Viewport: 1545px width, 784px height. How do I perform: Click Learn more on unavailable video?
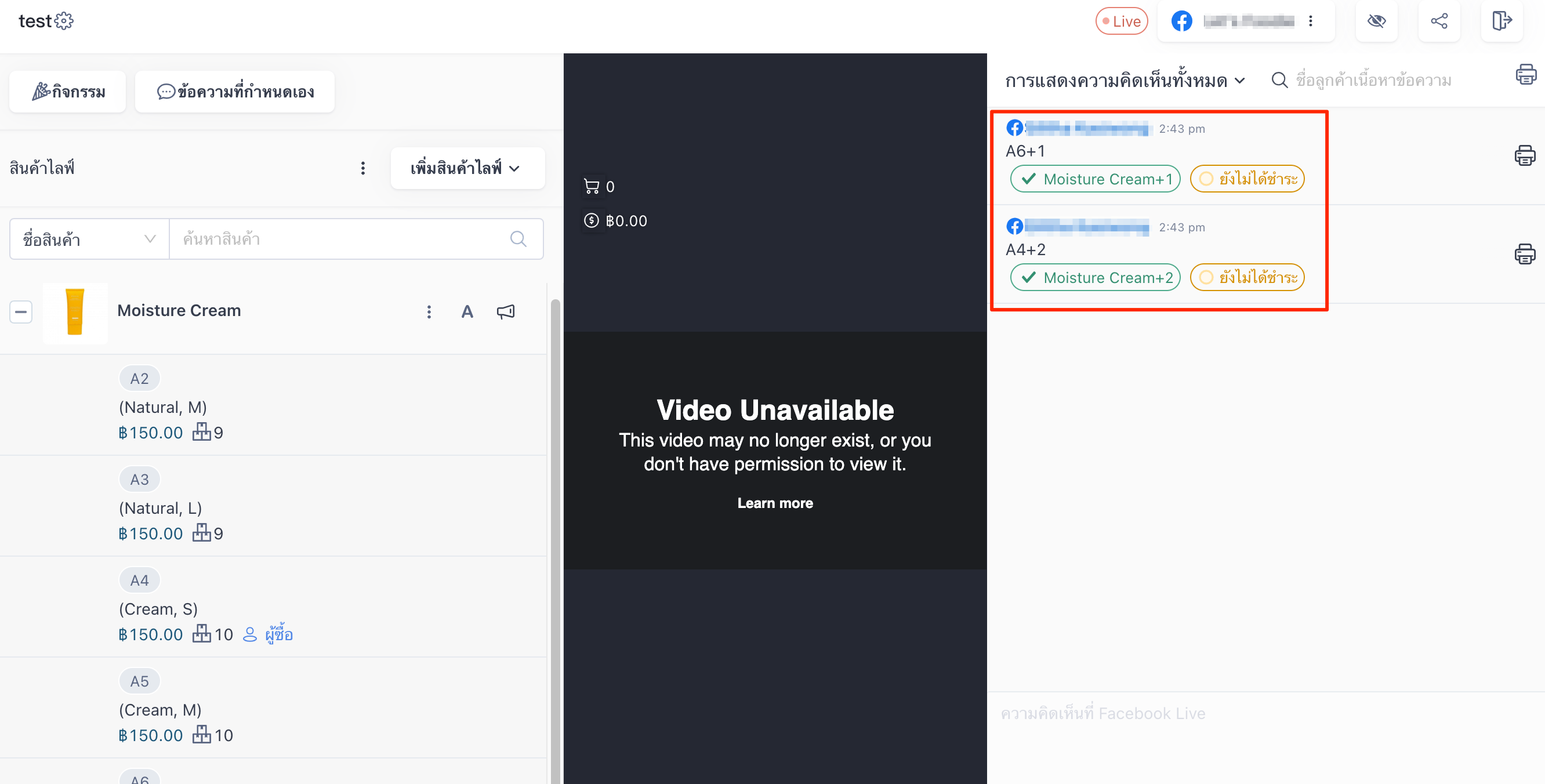pyautogui.click(x=775, y=503)
